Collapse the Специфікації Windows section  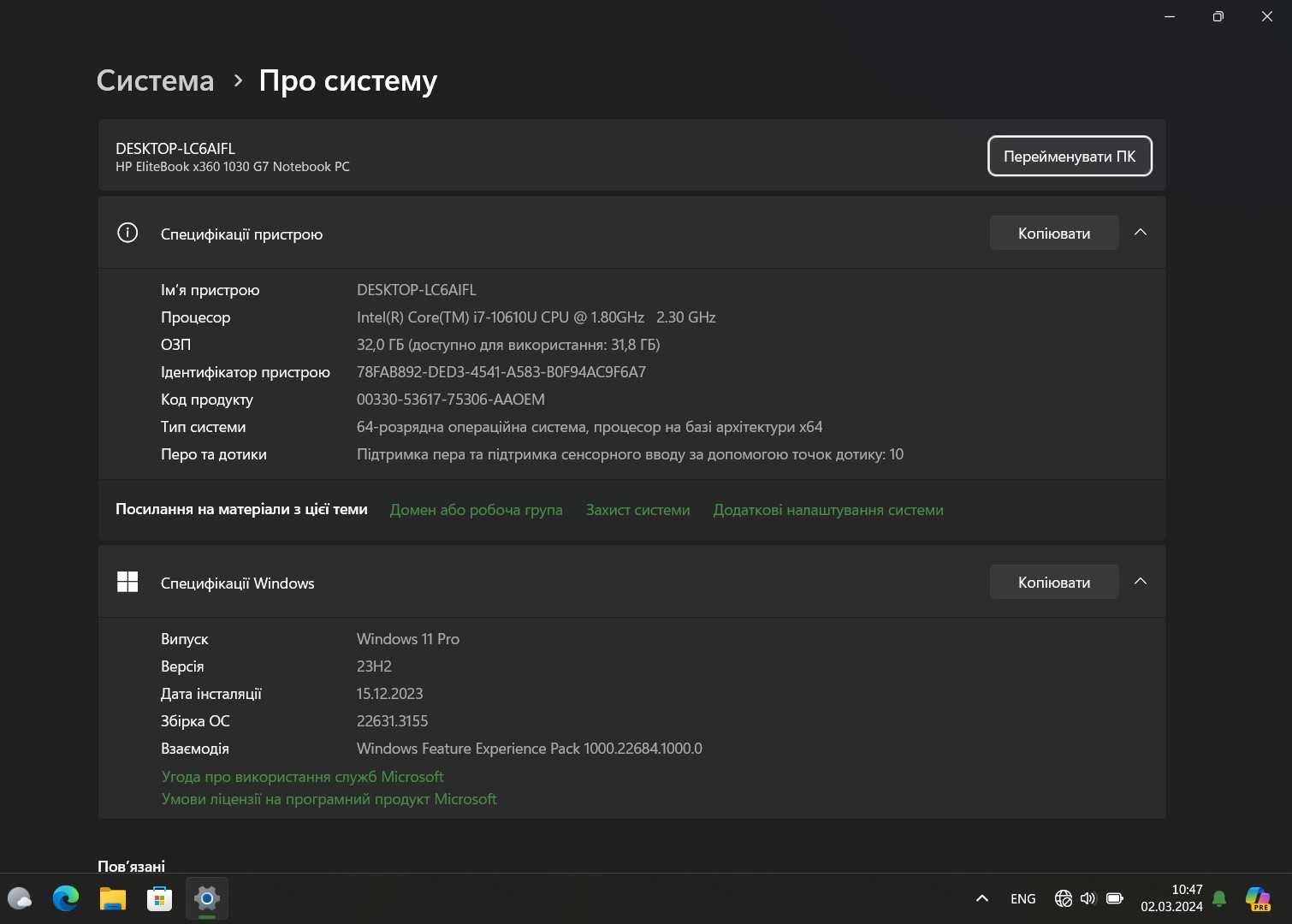click(1141, 582)
